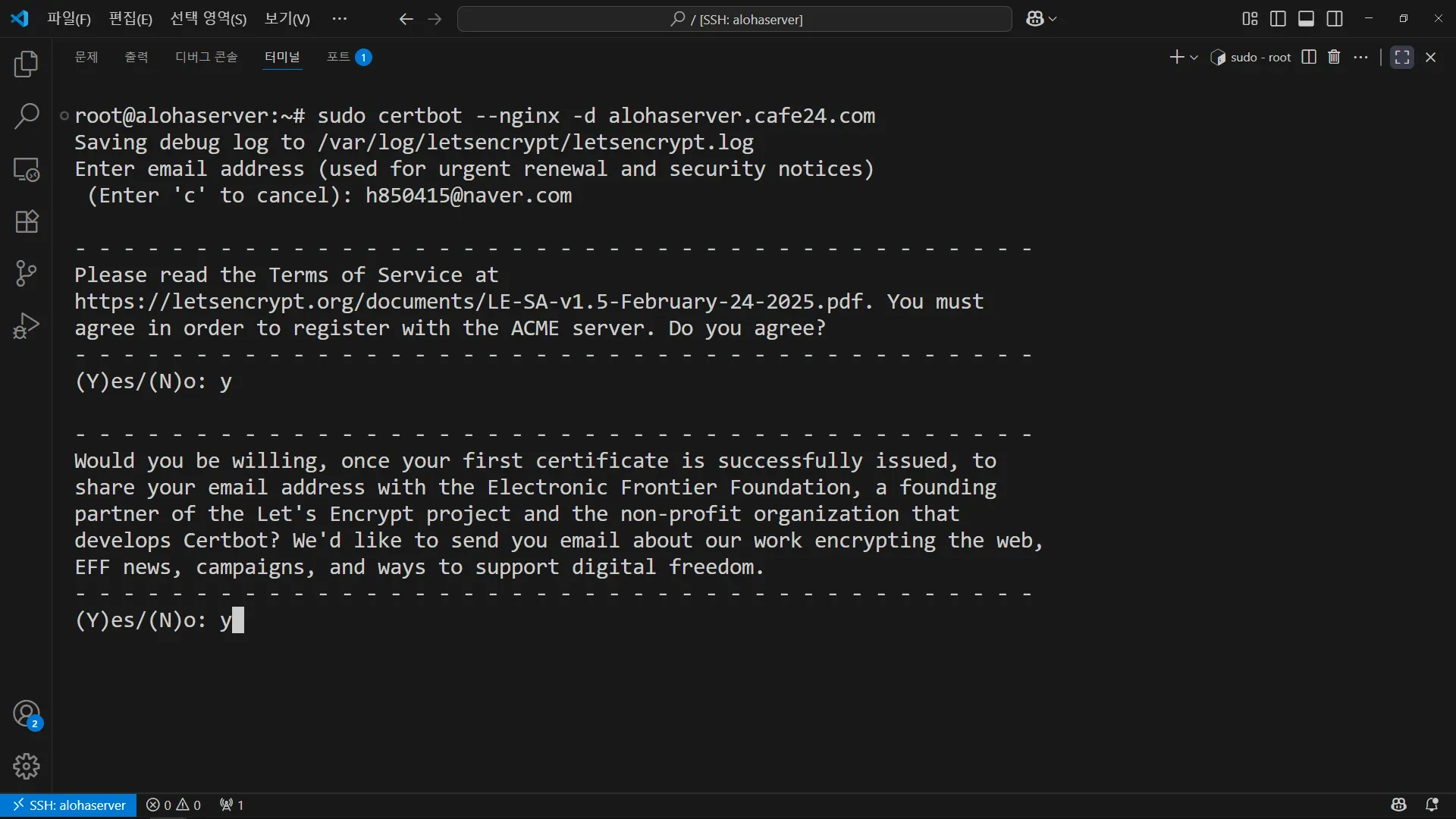Toggle bottom panel layout button

(1306, 19)
